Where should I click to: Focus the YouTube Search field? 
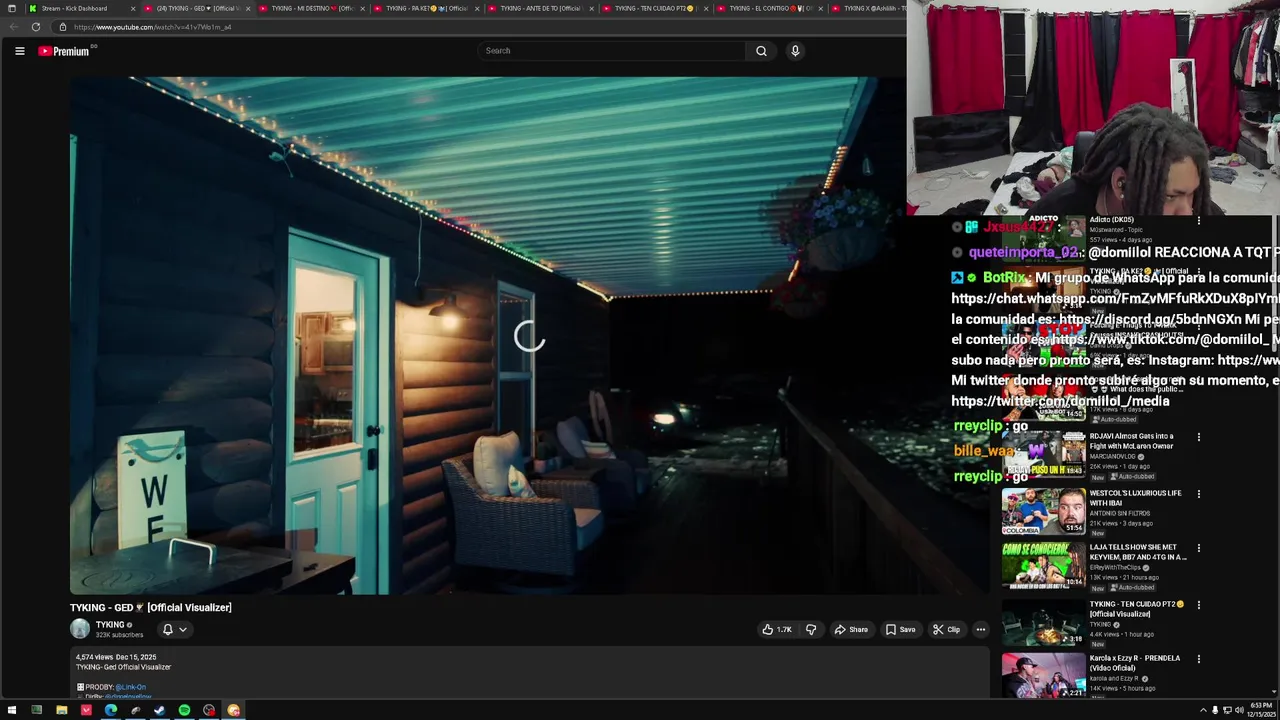click(x=611, y=51)
